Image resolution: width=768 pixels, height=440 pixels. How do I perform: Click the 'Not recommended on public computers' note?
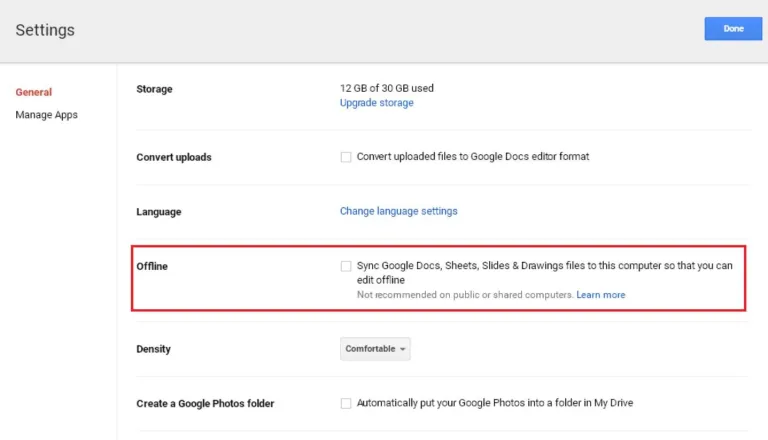pyautogui.click(x=465, y=295)
